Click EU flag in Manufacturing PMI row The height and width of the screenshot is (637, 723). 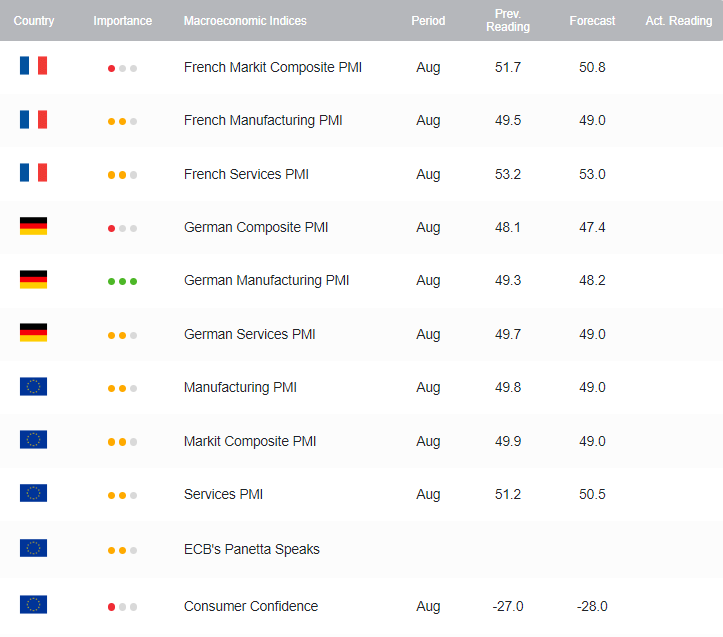point(33,387)
